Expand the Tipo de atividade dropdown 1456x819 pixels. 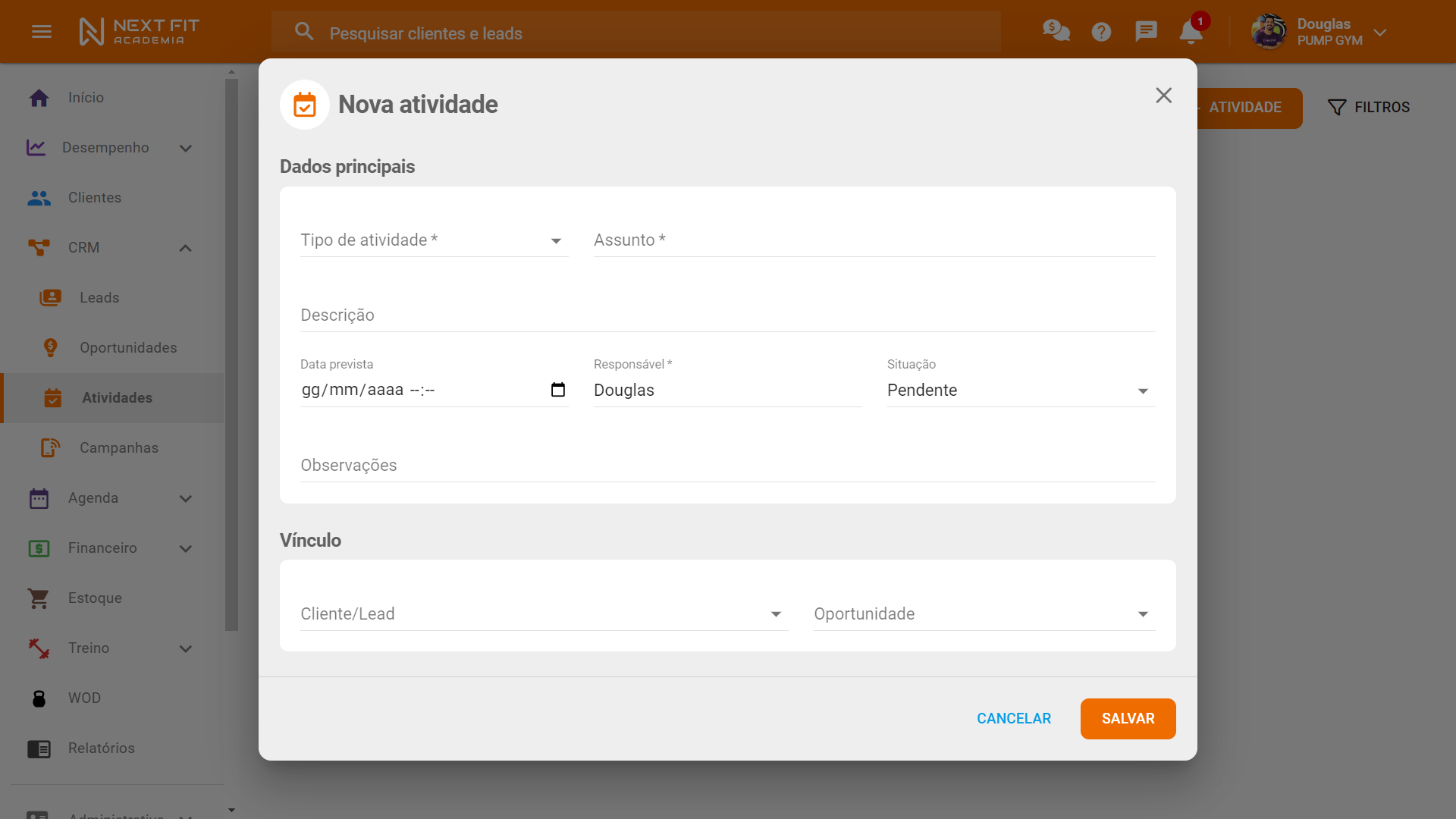click(x=556, y=241)
